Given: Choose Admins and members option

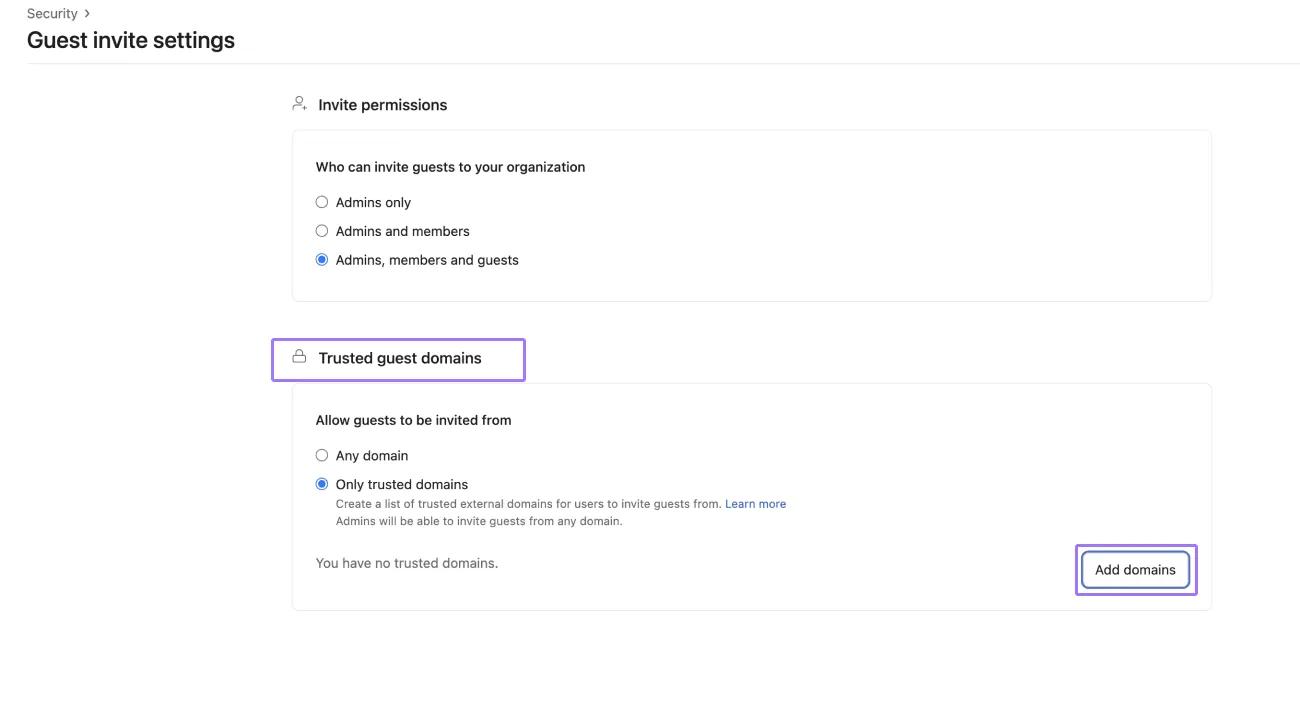Looking at the screenshot, I should 322,230.
